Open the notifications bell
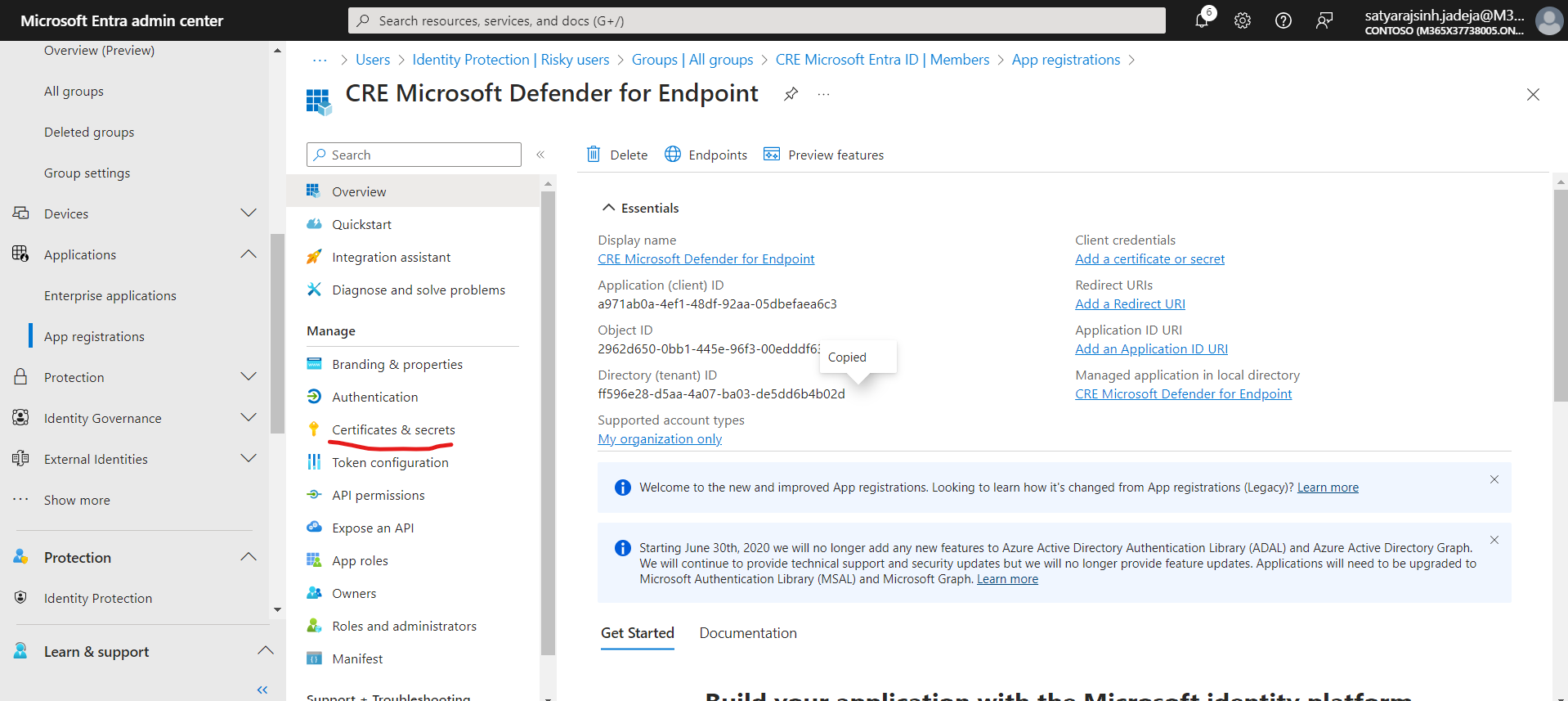 [1202, 20]
